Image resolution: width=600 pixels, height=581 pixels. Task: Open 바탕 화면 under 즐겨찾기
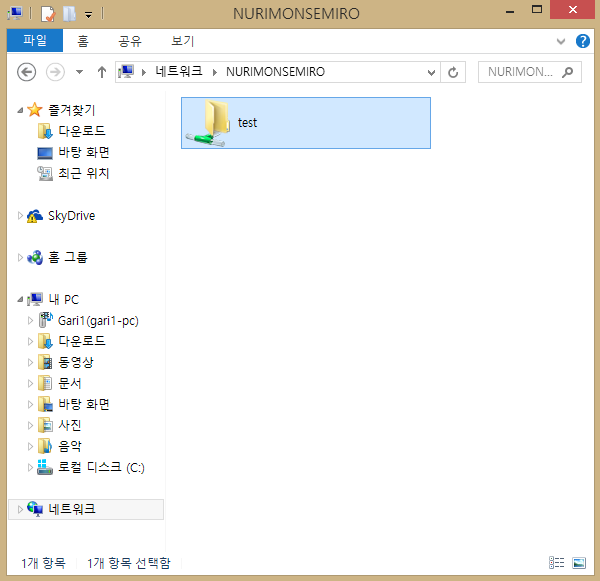coord(73,152)
